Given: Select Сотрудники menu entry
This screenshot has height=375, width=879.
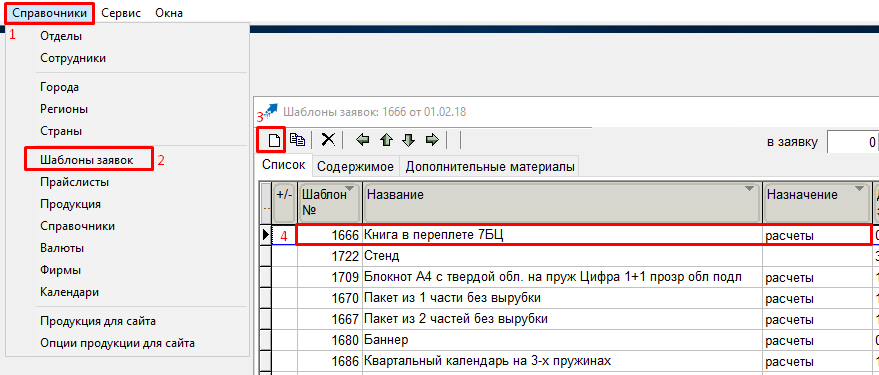Looking at the screenshot, I should click(x=73, y=58).
